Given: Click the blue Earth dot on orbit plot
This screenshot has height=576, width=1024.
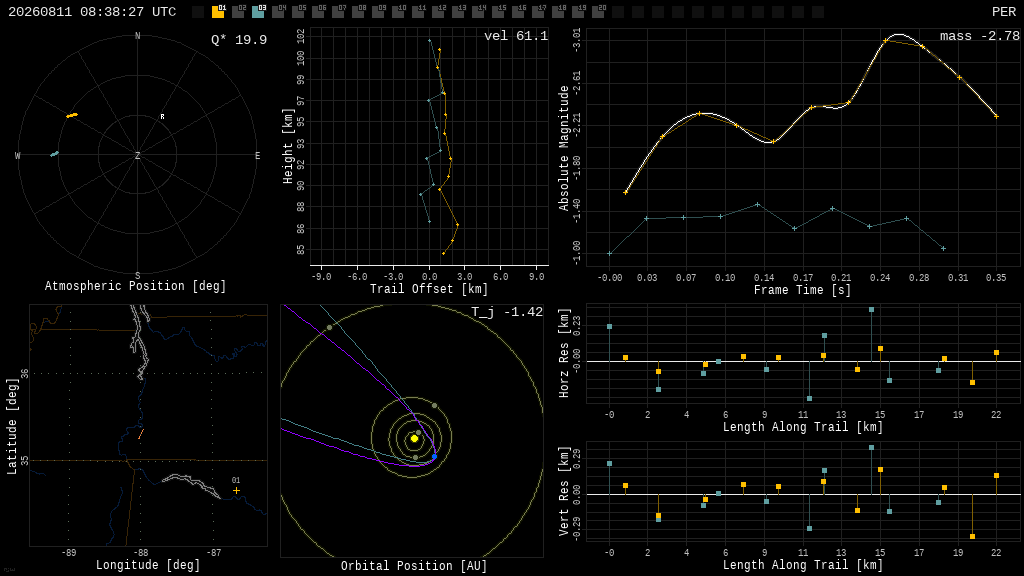Looking at the screenshot, I should pyautogui.click(x=434, y=456).
